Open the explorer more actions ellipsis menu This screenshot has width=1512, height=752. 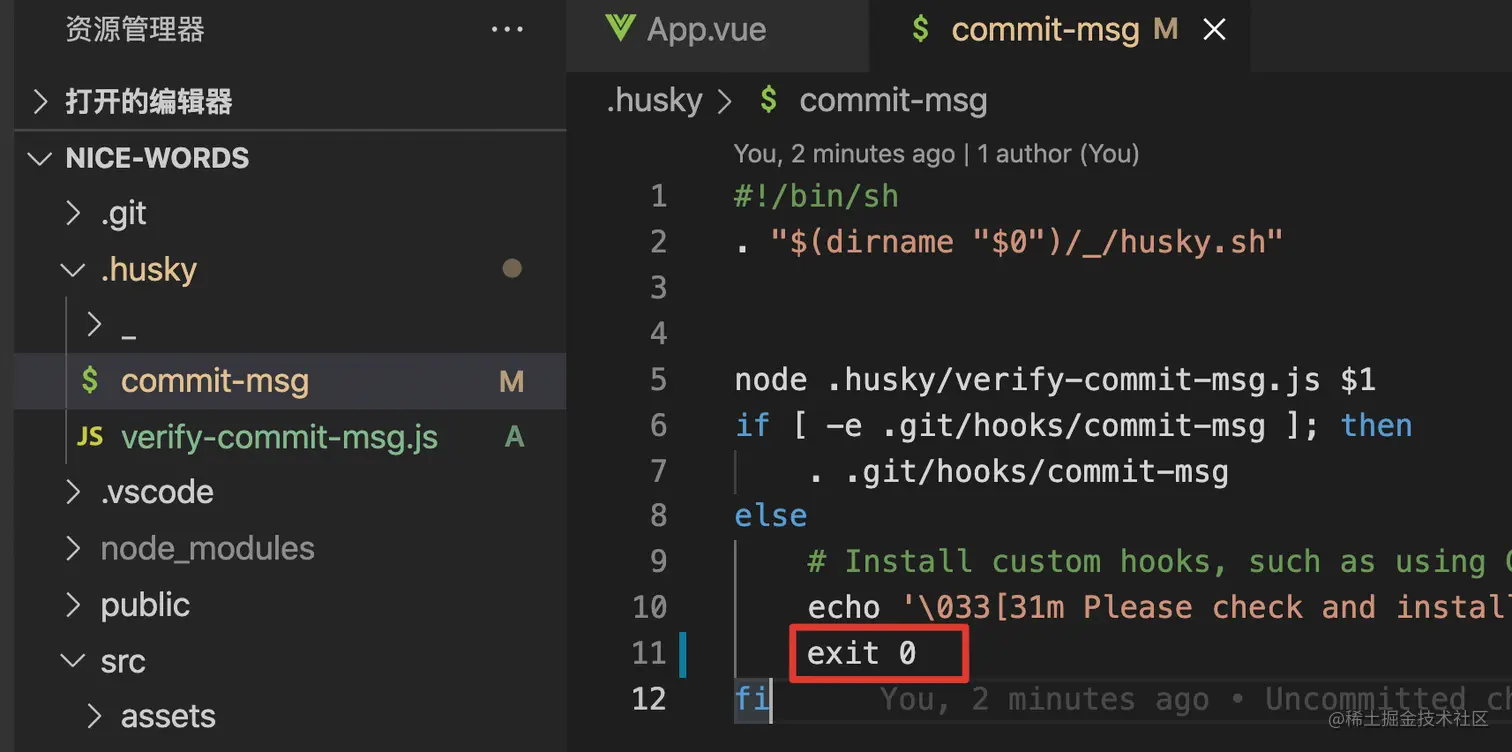[x=507, y=30]
